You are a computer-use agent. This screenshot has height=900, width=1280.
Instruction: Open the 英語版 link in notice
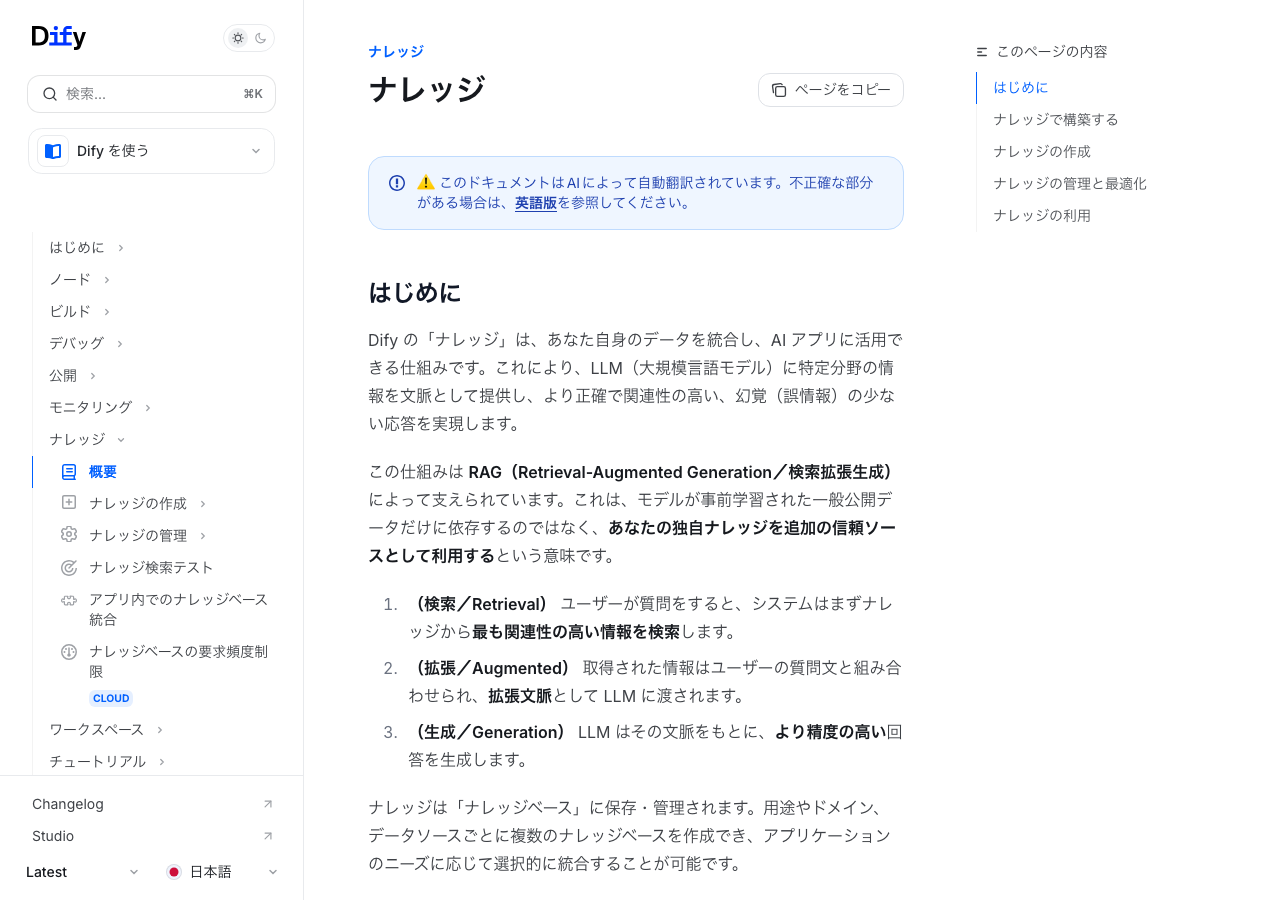coord(535,202)
